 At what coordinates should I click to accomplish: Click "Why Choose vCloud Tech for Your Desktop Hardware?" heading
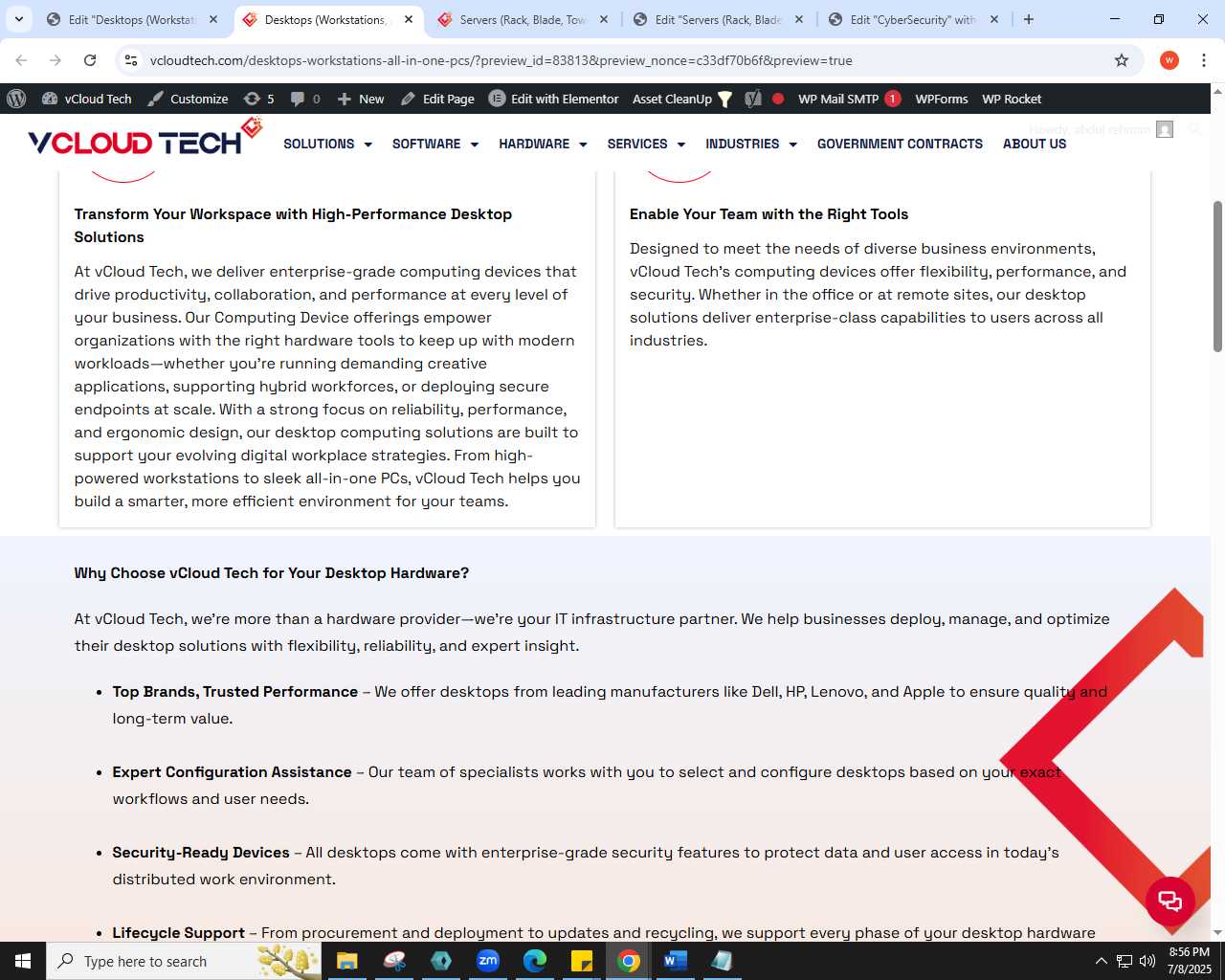(x=272, y=573)
